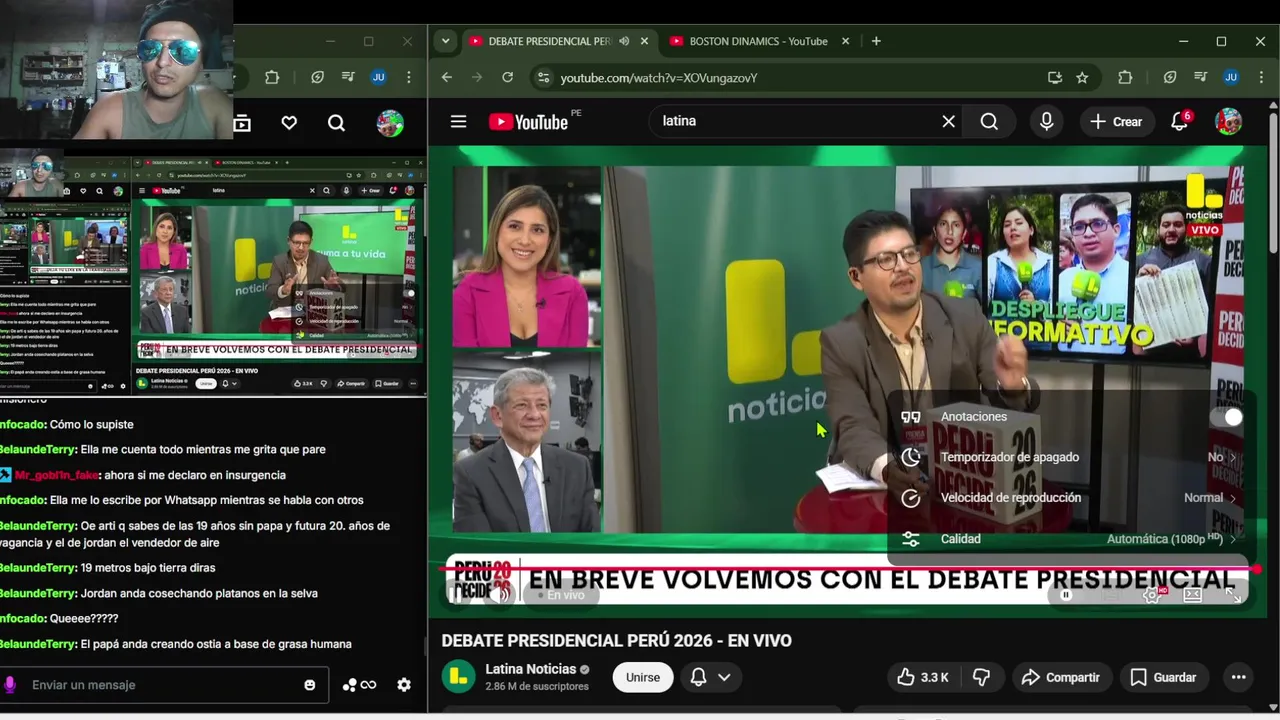The image size is (1280, 720).
Task: Open more actions three-dot menu under video
Action: pos(1238,677)
